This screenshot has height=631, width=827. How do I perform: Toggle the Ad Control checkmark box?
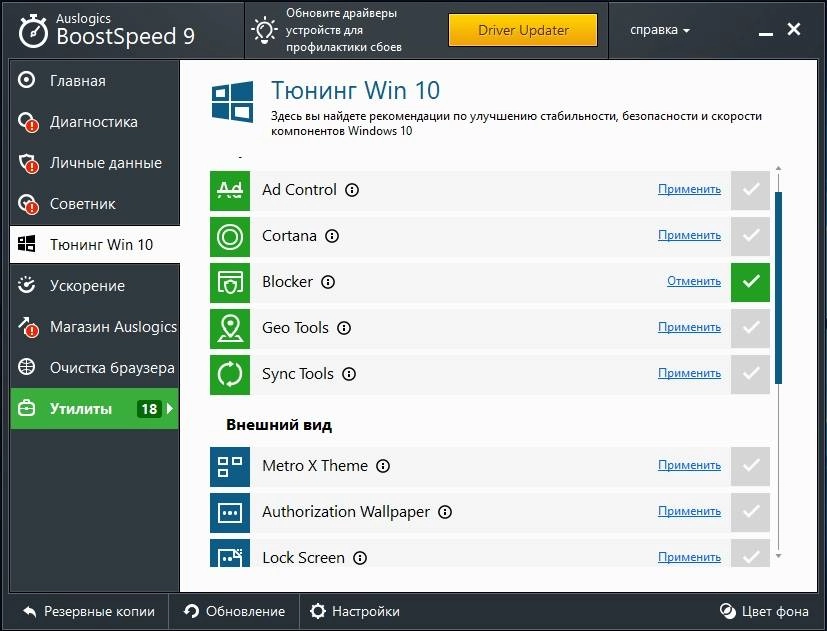pos(751,190)
